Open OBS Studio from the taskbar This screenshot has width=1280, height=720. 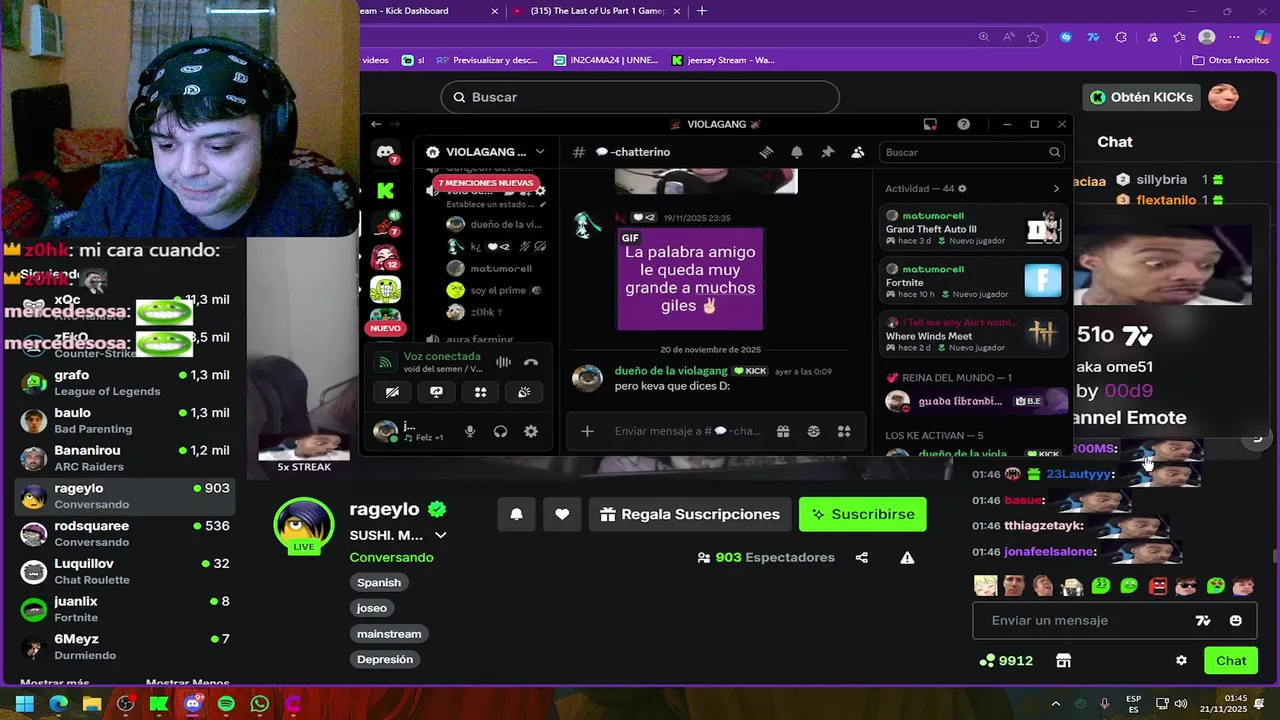pyautogui.click(x=125, y=704)
